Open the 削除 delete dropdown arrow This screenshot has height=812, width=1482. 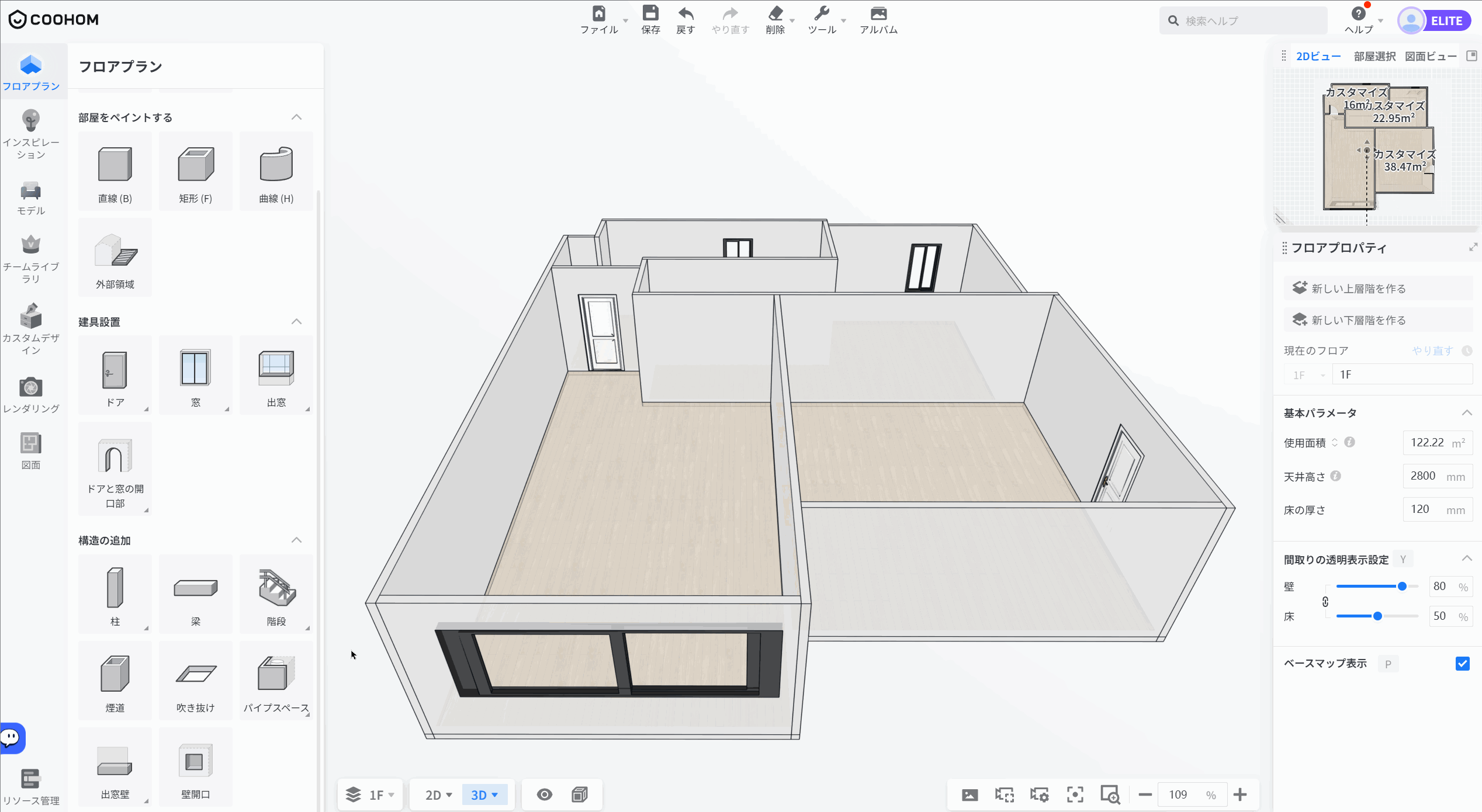point(792,20)
